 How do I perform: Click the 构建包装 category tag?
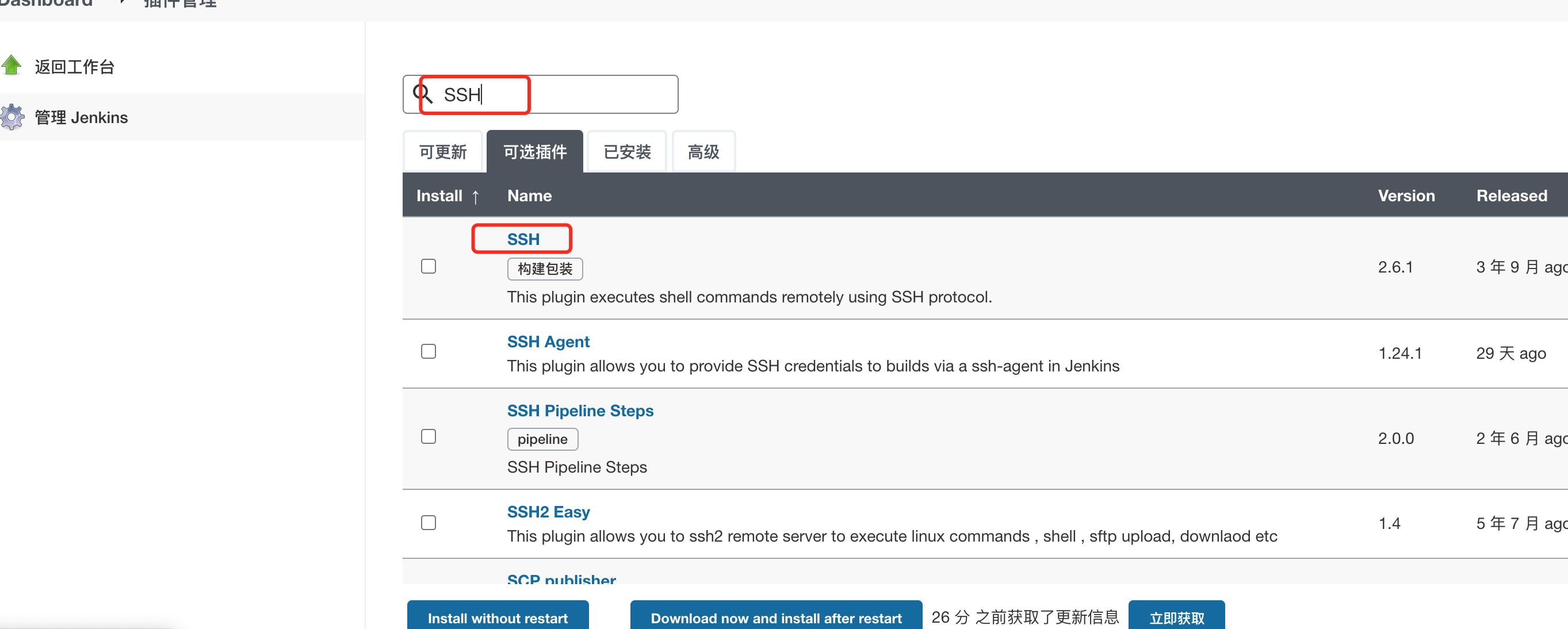tap(544, 269)
